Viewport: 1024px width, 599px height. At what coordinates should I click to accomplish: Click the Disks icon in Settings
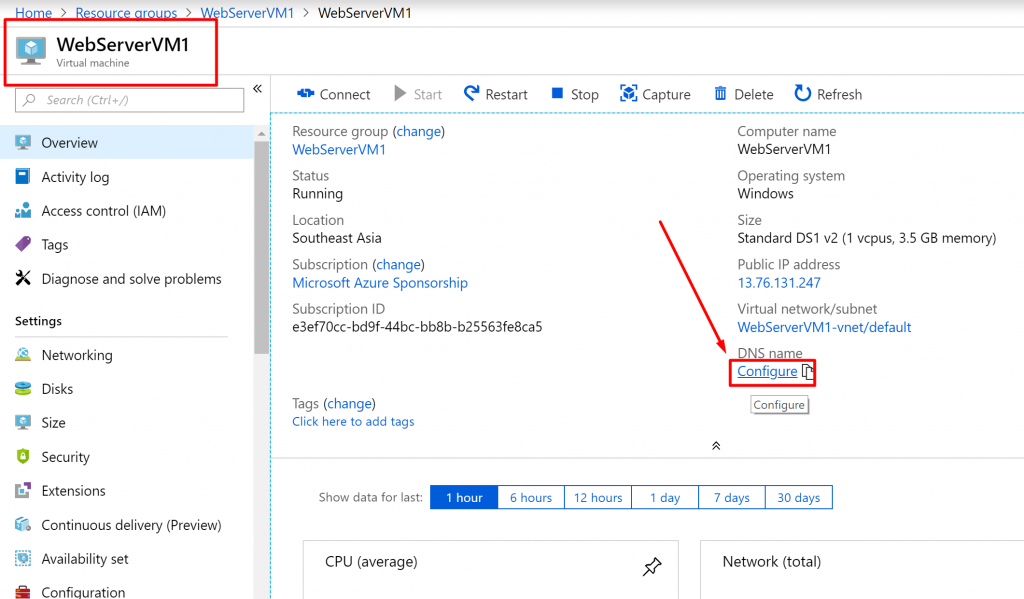pyautogui.click(x=23, y=389)
